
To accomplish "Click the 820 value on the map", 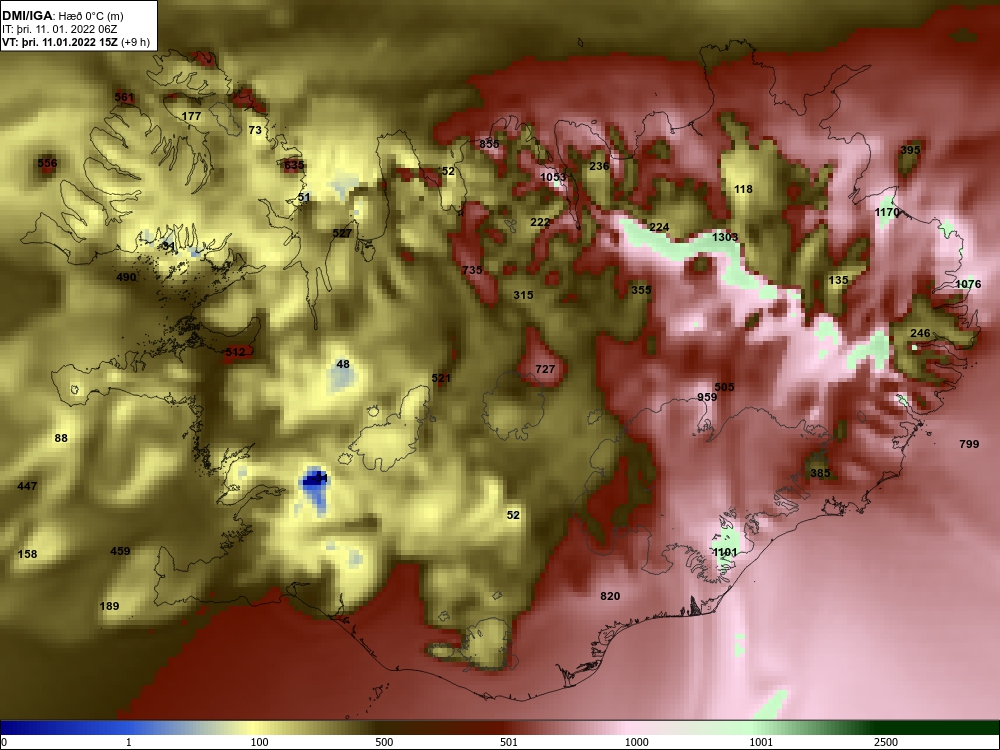I will pos(610,596).
